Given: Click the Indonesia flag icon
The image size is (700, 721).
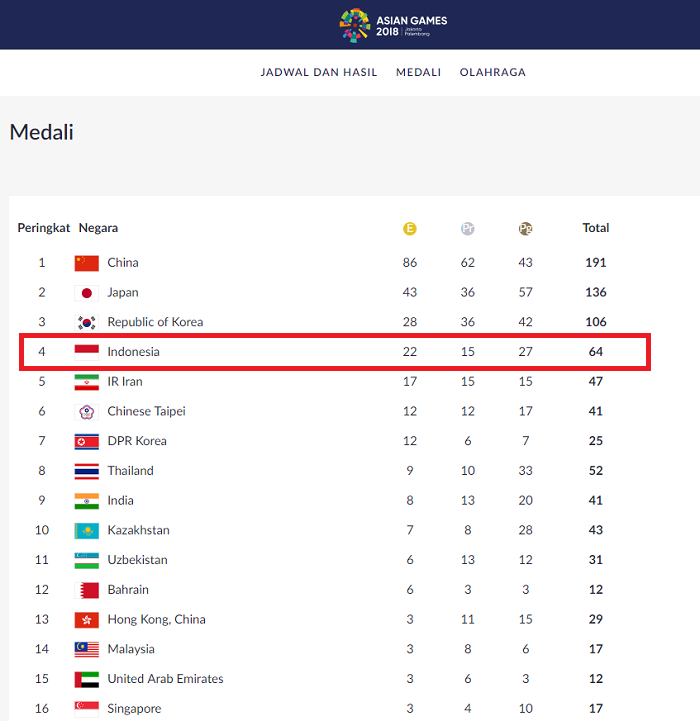Looking at the screenshot, I should 86,352.
